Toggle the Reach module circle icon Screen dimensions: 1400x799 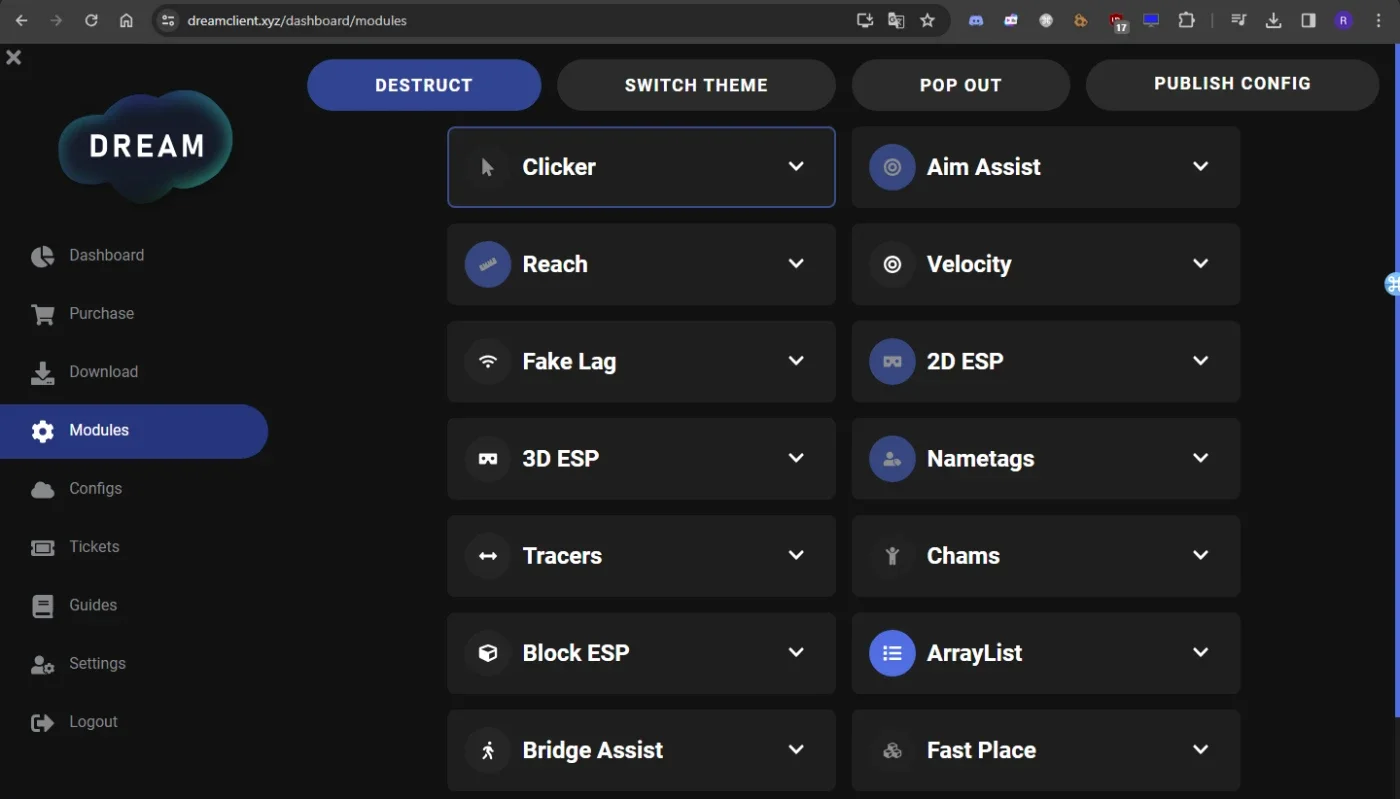click(x=488, y=264)
